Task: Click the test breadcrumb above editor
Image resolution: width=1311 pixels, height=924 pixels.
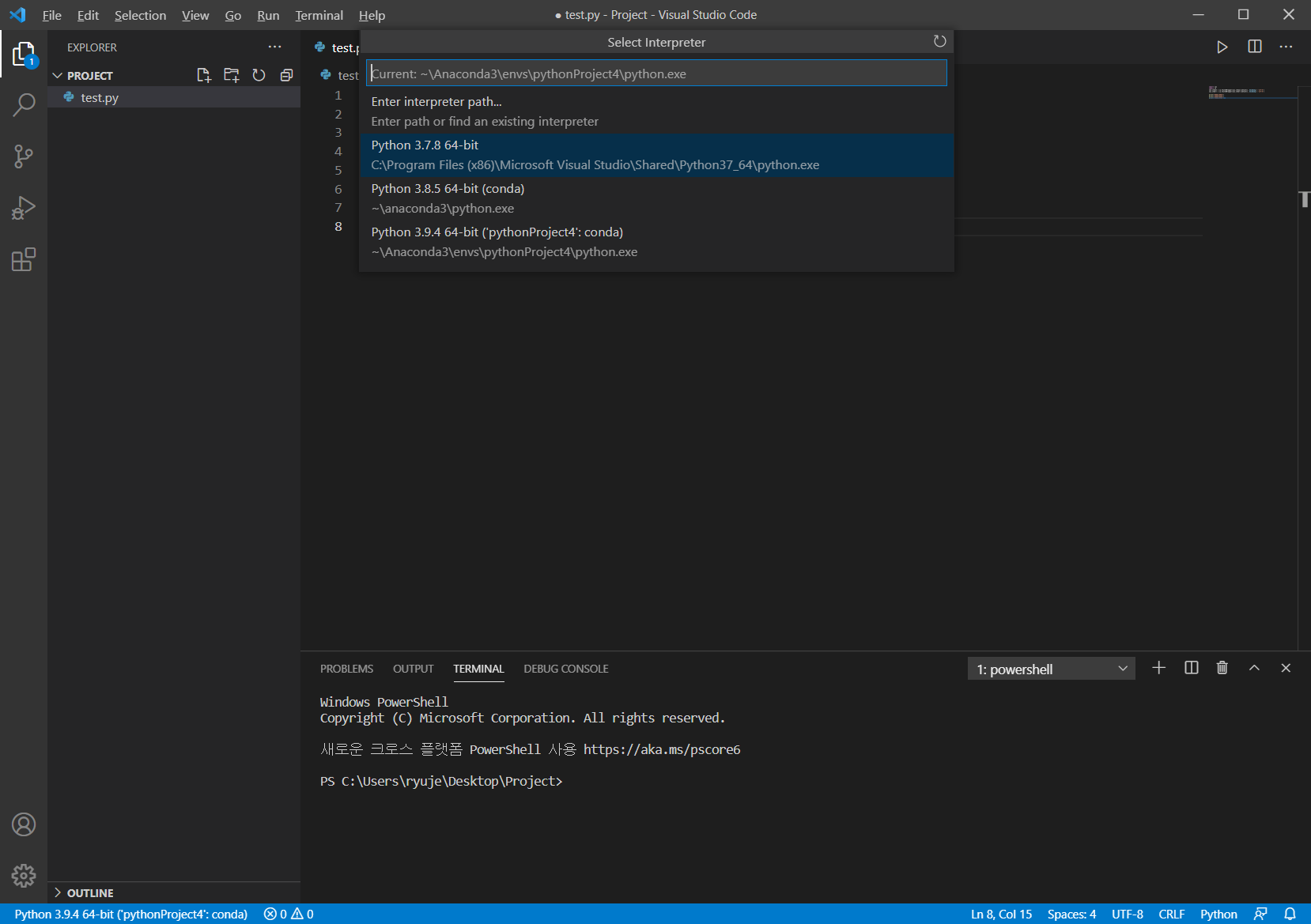Action: (x=340, y=75)
